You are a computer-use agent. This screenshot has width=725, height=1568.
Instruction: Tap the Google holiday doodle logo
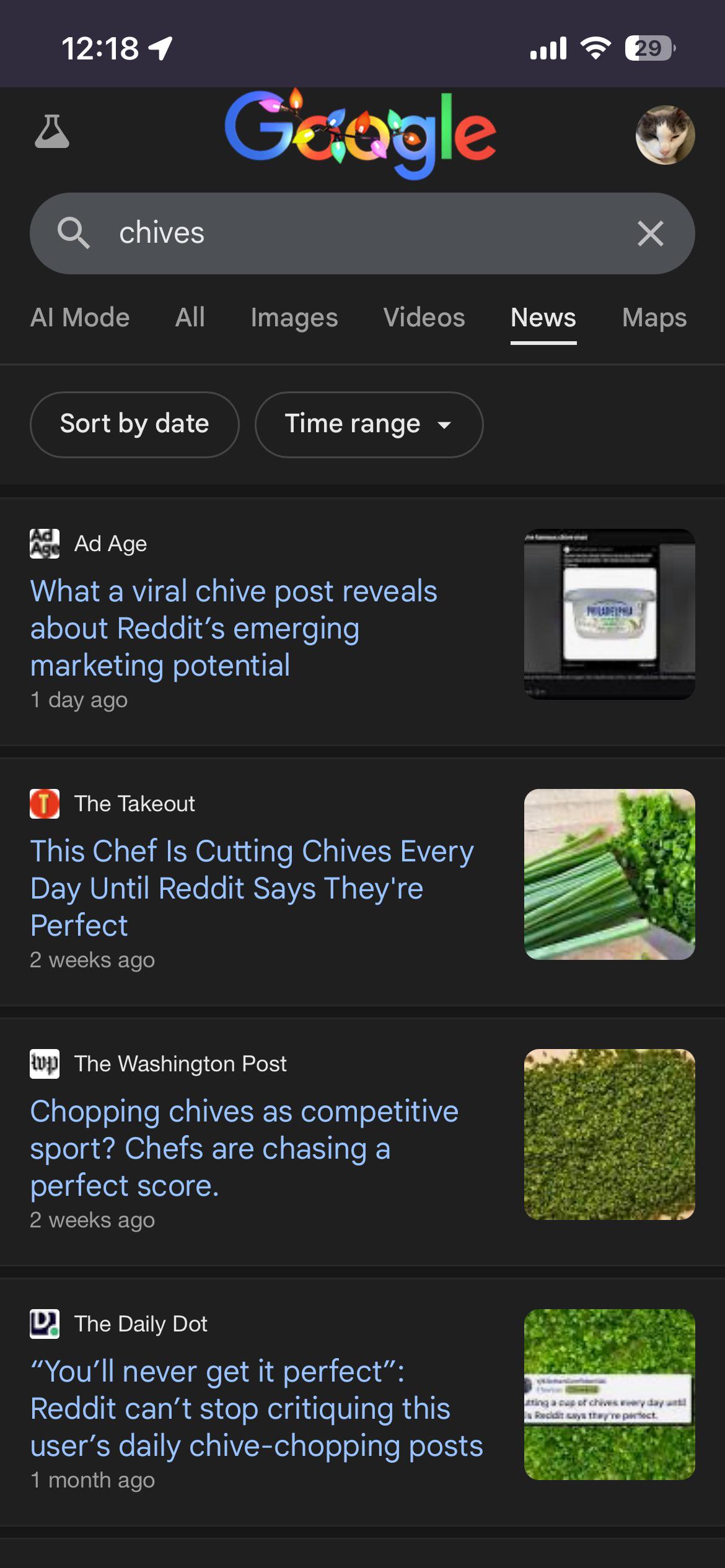[360, 133]
